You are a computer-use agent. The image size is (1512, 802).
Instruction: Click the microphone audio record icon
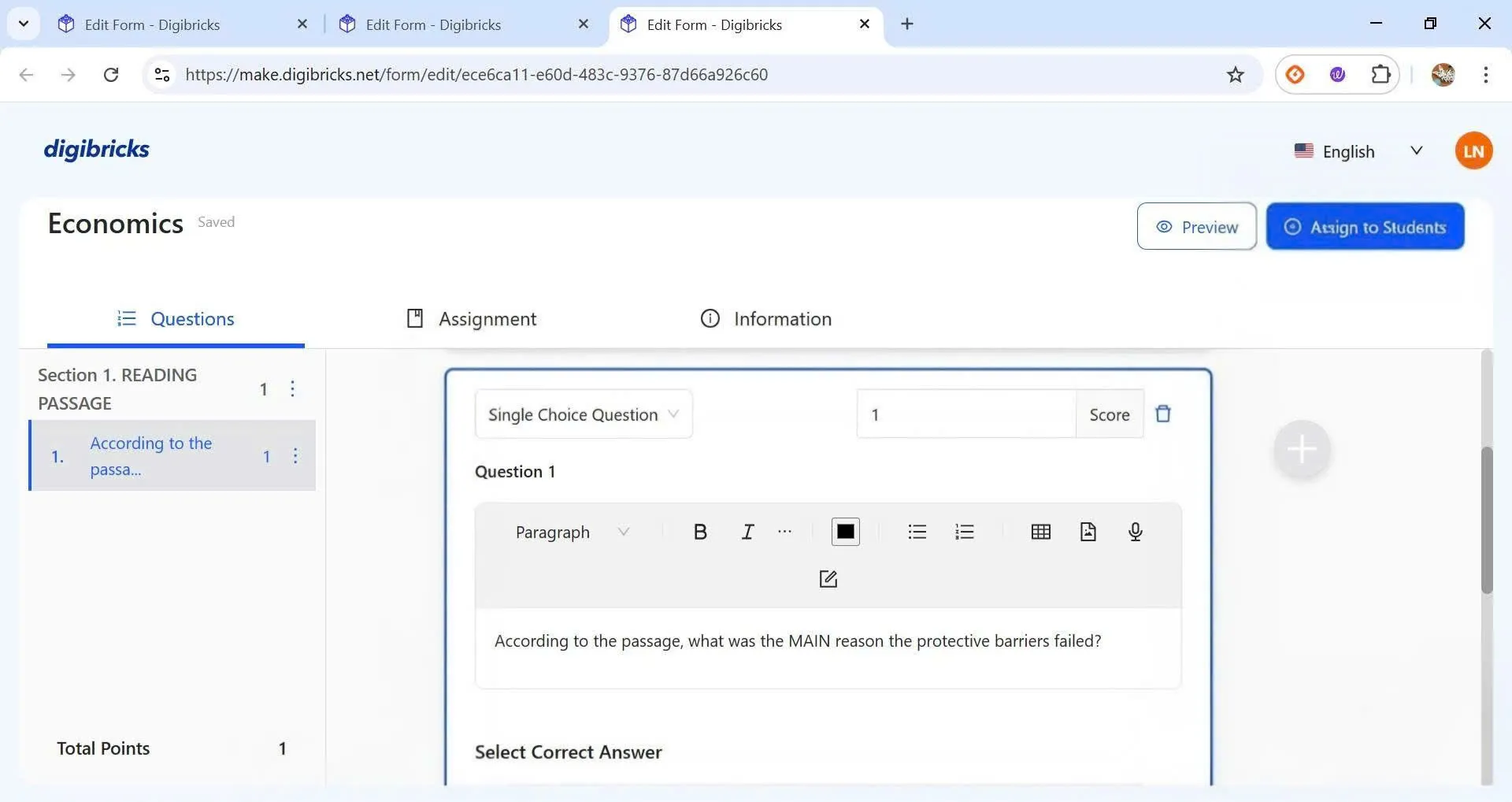[x=1135, y=532]
